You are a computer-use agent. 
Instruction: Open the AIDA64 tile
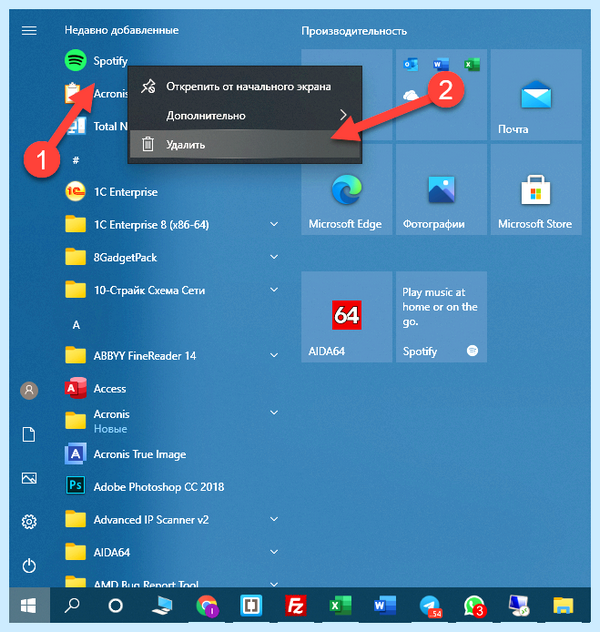pos(347,317)
